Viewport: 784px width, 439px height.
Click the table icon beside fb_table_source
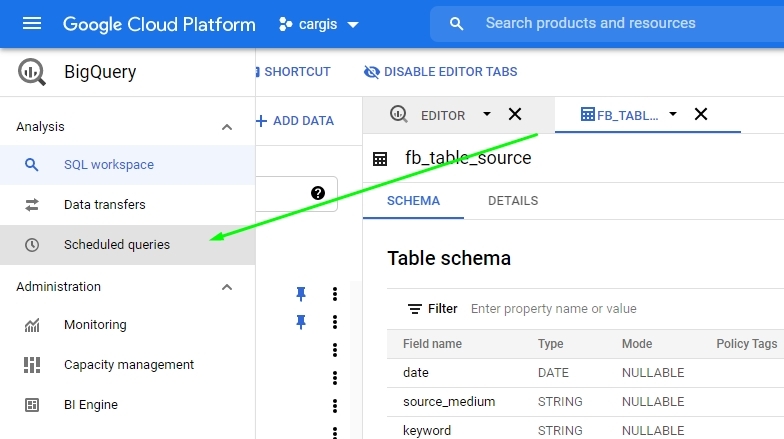380,159
